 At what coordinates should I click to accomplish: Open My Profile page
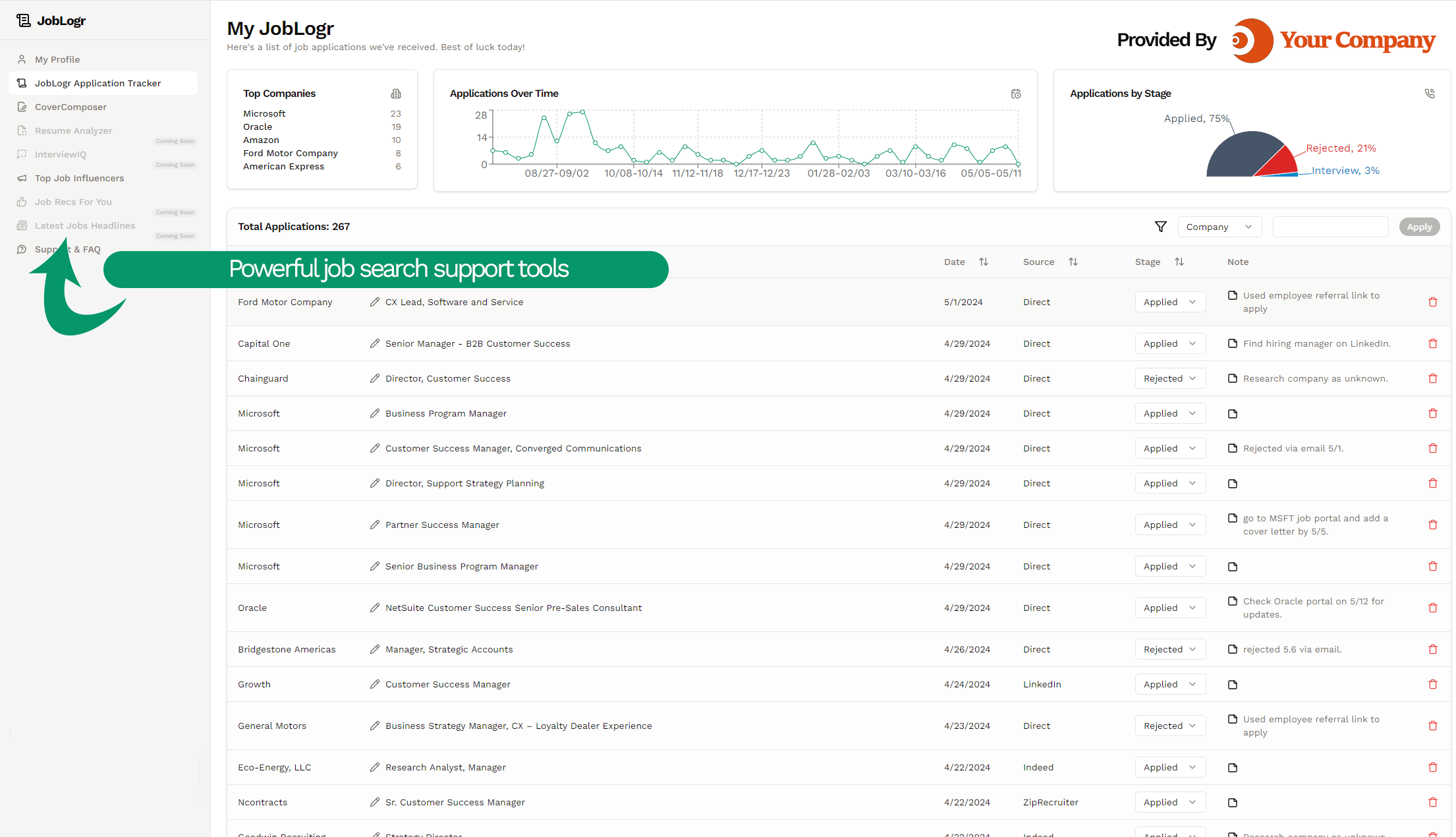pos(57,59)
